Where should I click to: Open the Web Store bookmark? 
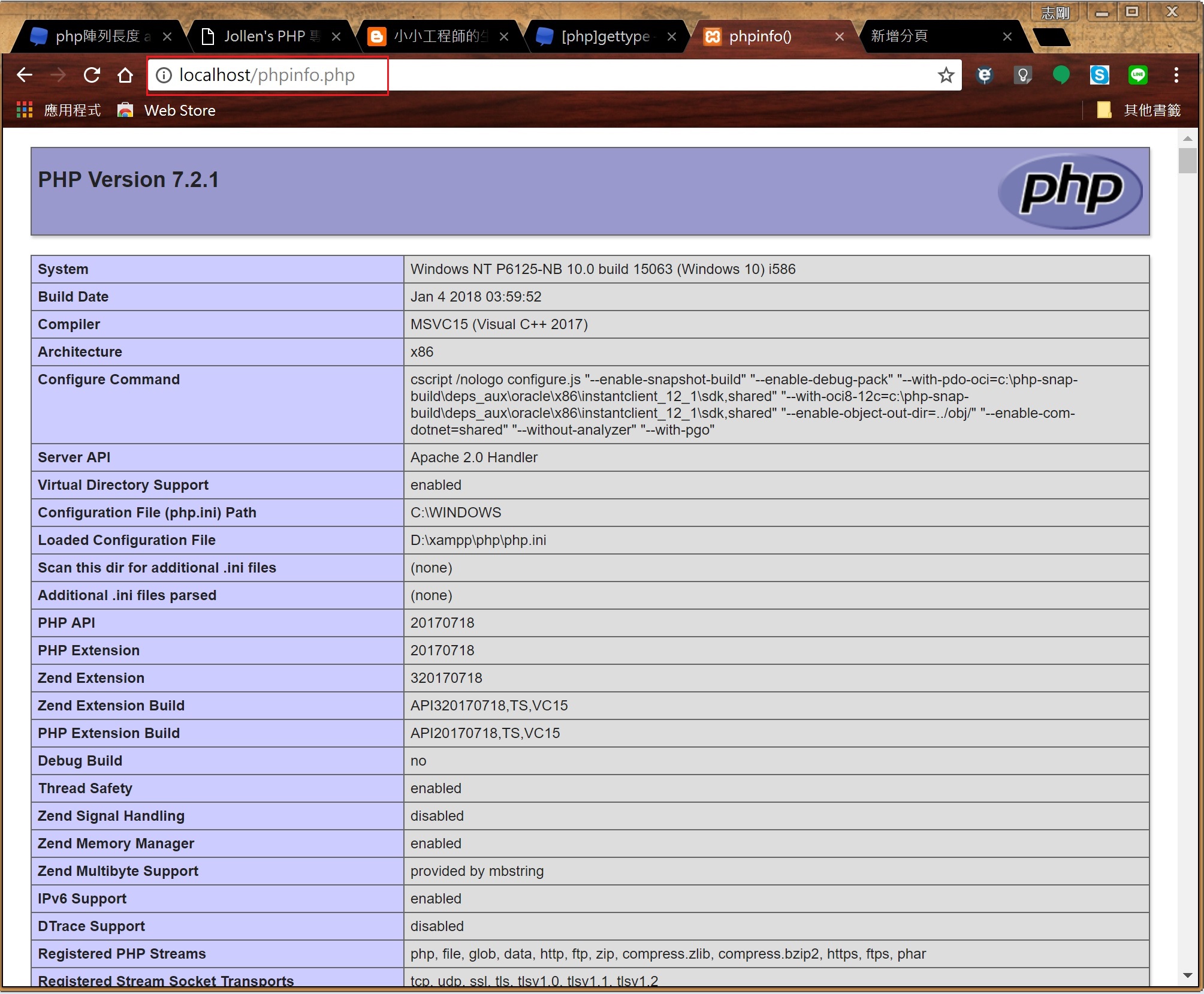tap(166, 110)
